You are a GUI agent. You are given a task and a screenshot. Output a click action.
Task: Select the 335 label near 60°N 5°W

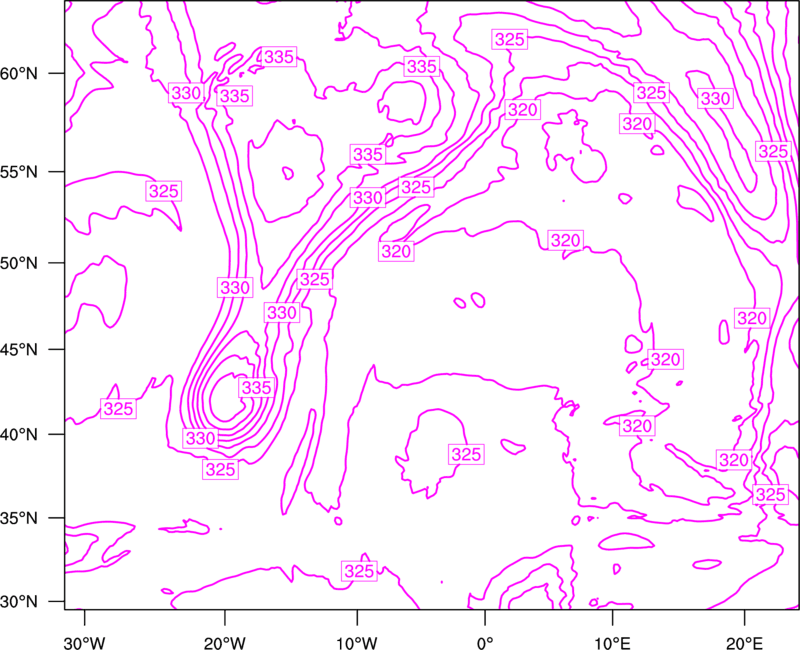point(421,67)
